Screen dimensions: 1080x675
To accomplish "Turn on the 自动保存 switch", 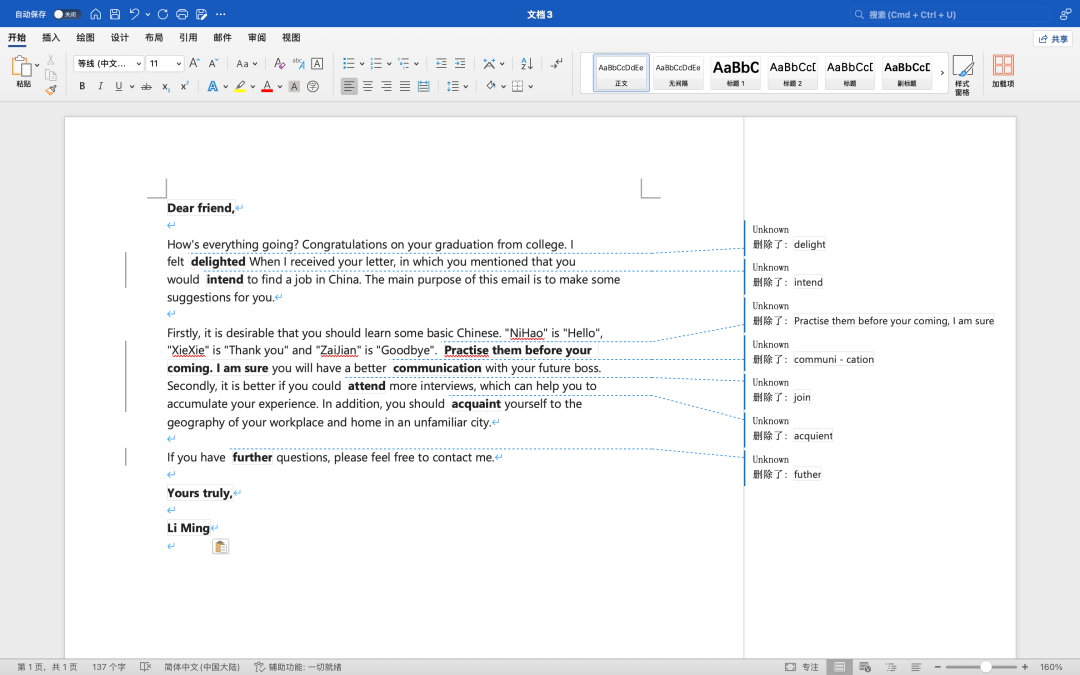I will (67, 14).
